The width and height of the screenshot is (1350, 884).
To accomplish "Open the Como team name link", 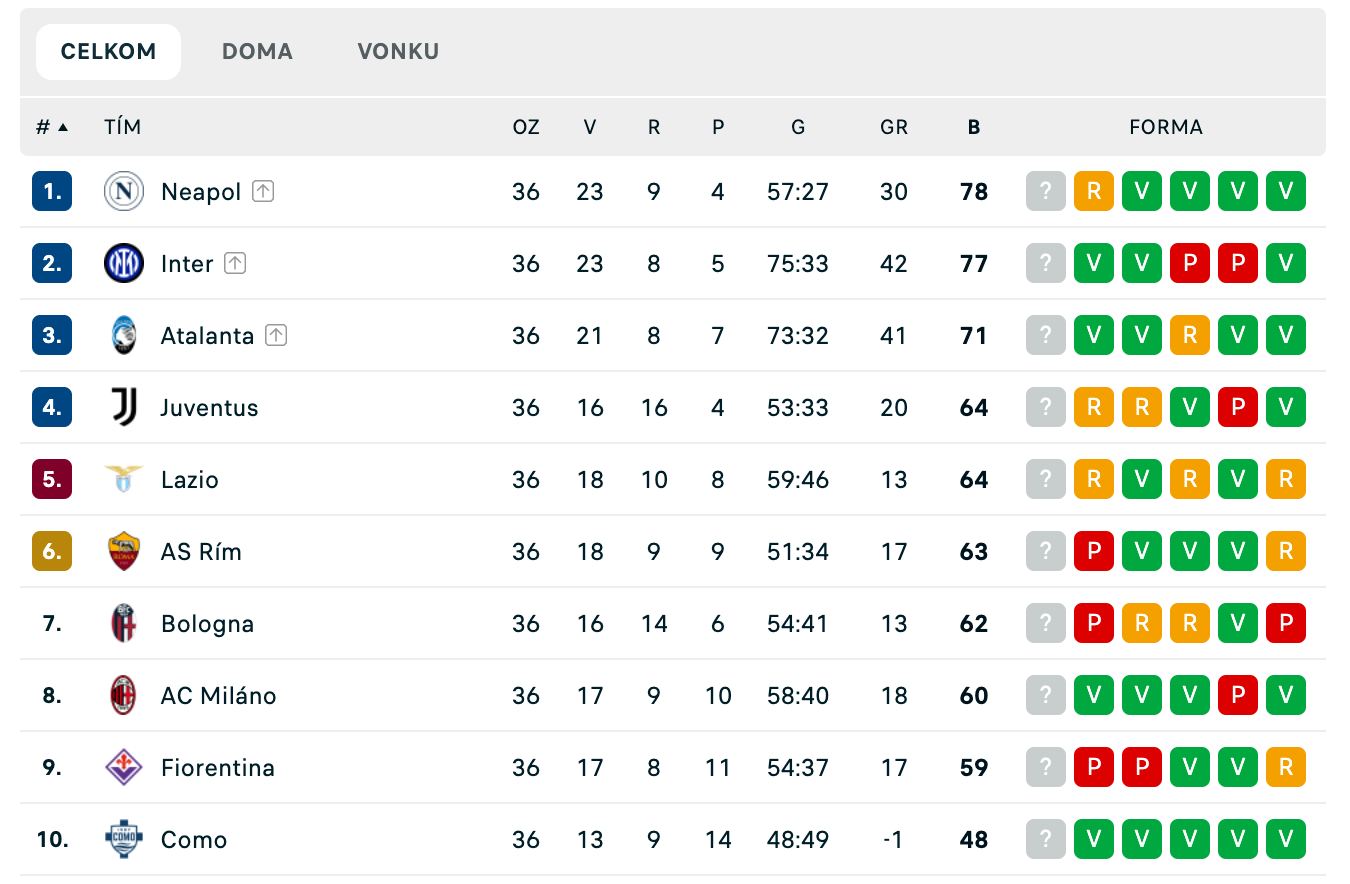I will 194,840.
